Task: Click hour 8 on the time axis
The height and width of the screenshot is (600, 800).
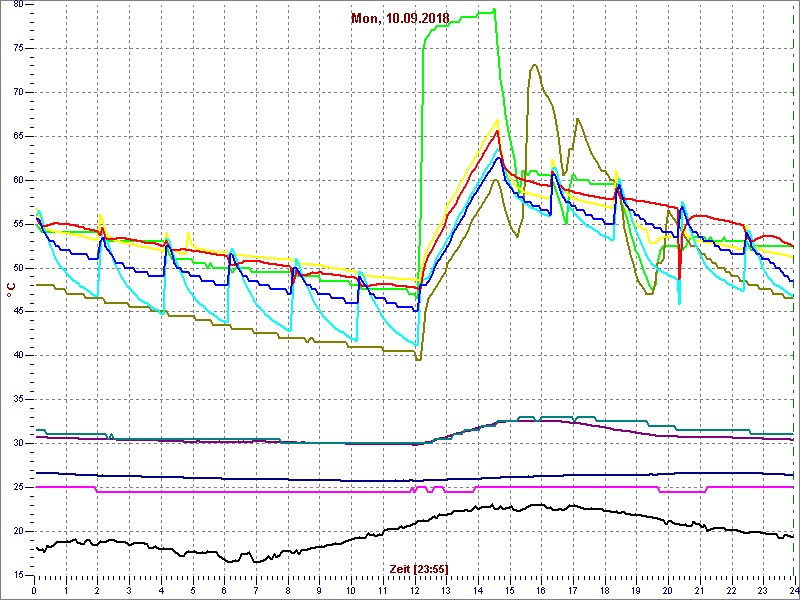Action: (288, 590)
